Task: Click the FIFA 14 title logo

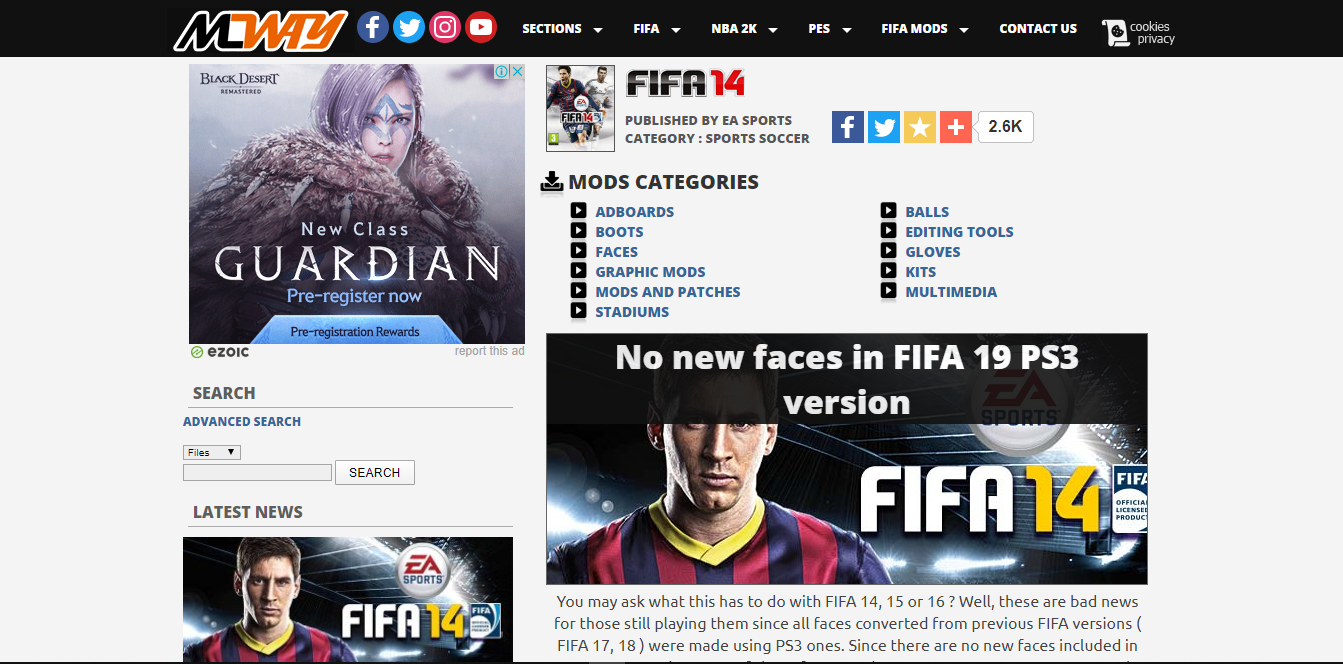Action: coord(685,84)
